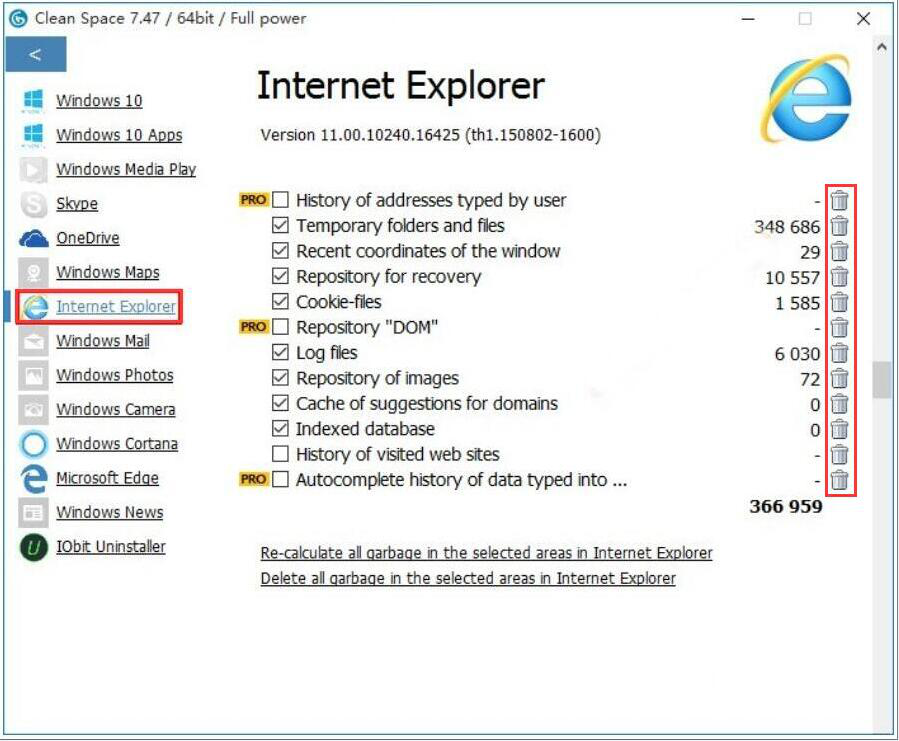Click the OneDrive cloud icon
899x741 pixels.
(33, 238)
